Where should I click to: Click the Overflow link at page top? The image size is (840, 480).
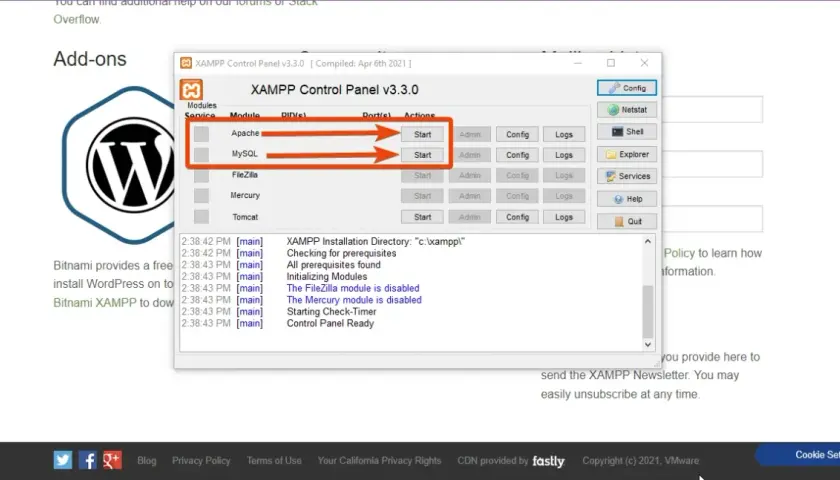point(76,19)
